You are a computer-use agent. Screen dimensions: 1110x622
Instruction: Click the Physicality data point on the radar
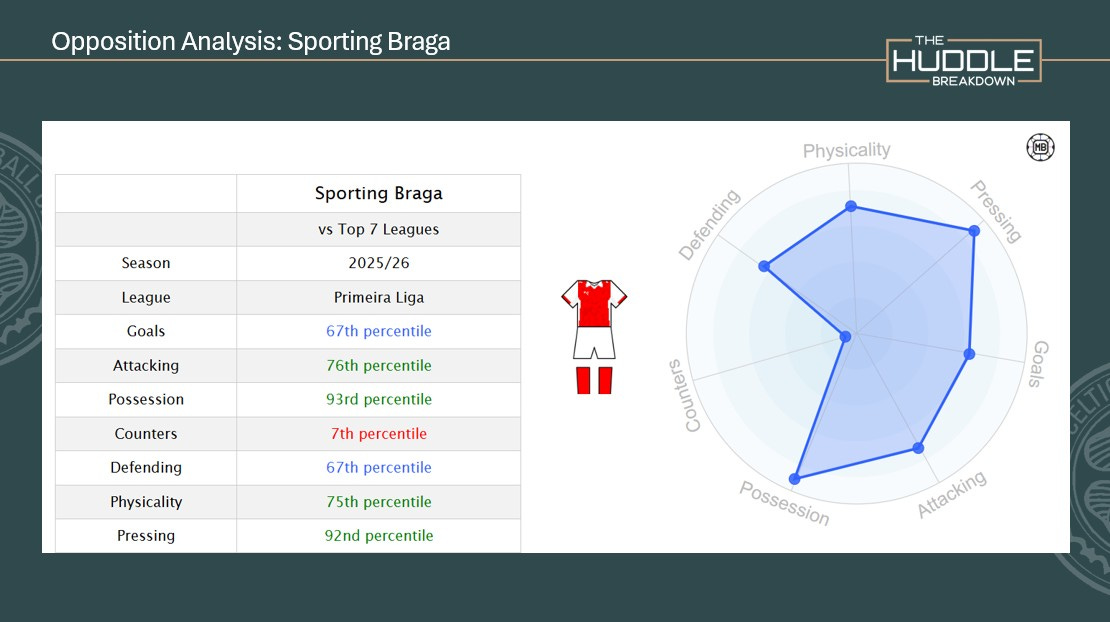coord(851,206)
